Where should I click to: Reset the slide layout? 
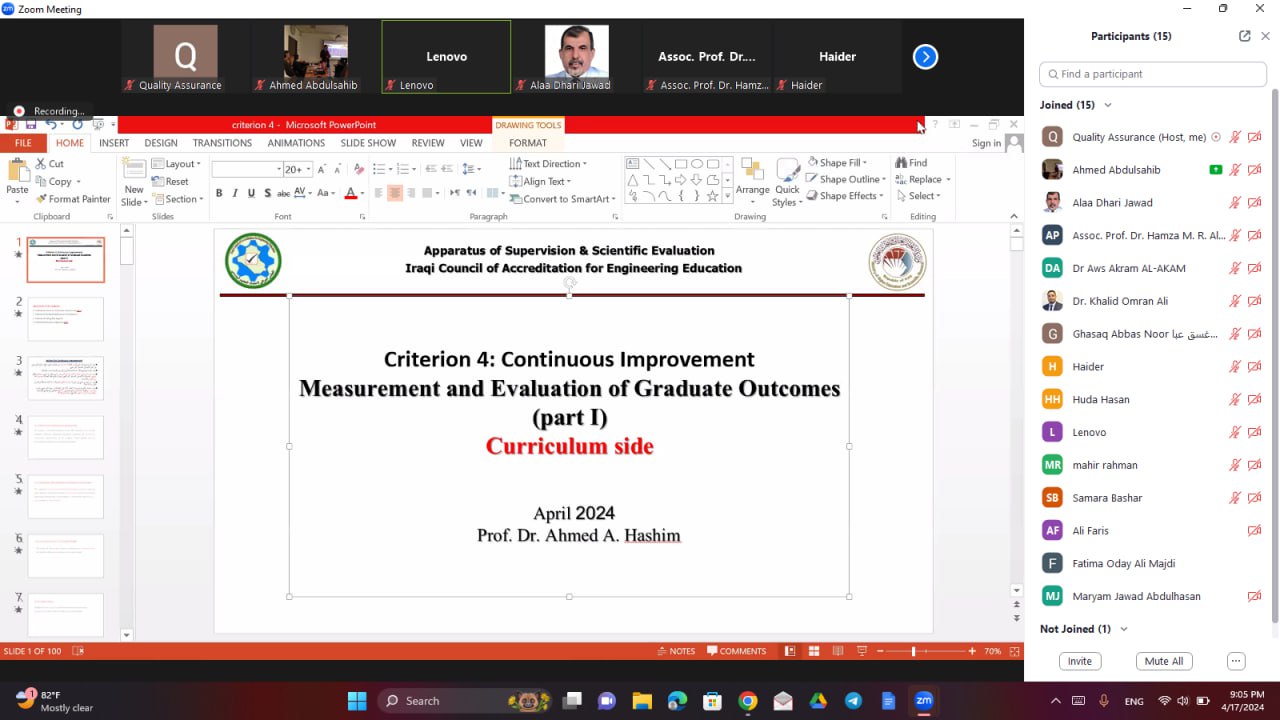coord(170,182)
